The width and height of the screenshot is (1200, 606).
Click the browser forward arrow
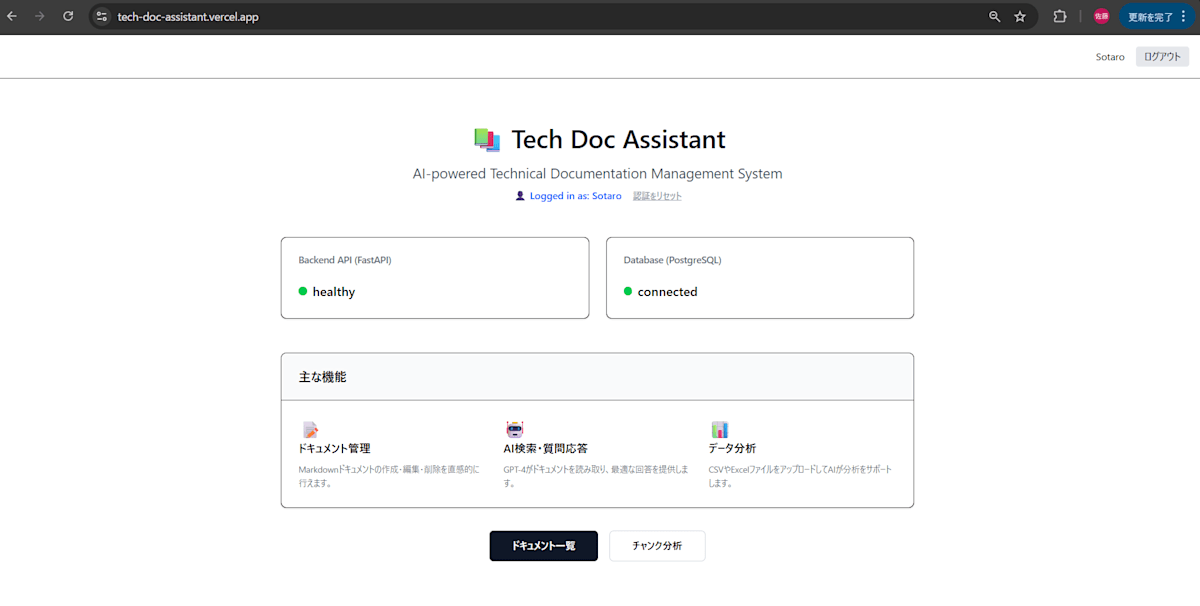tap(40, 16)
